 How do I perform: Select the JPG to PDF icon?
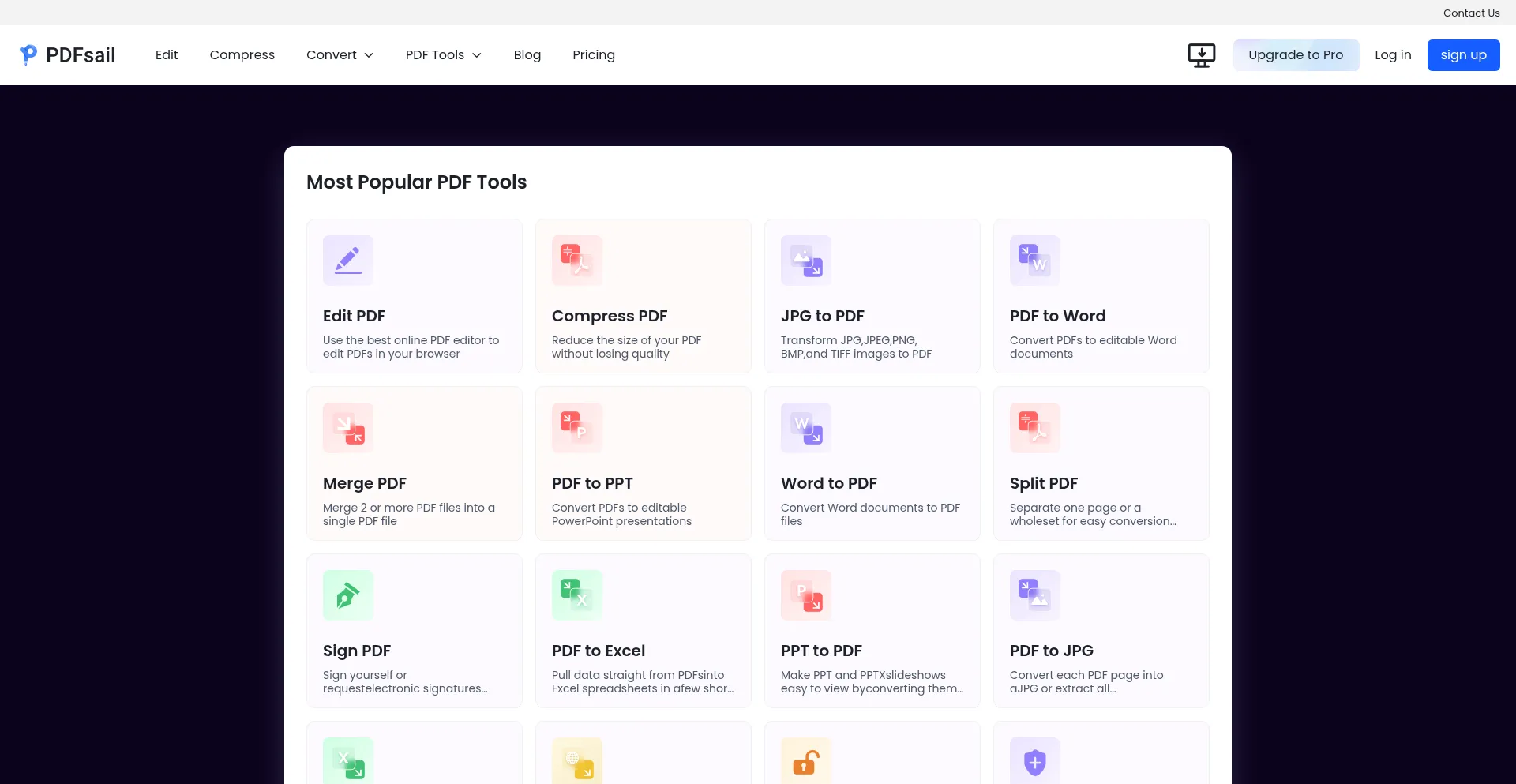(805, 261)
